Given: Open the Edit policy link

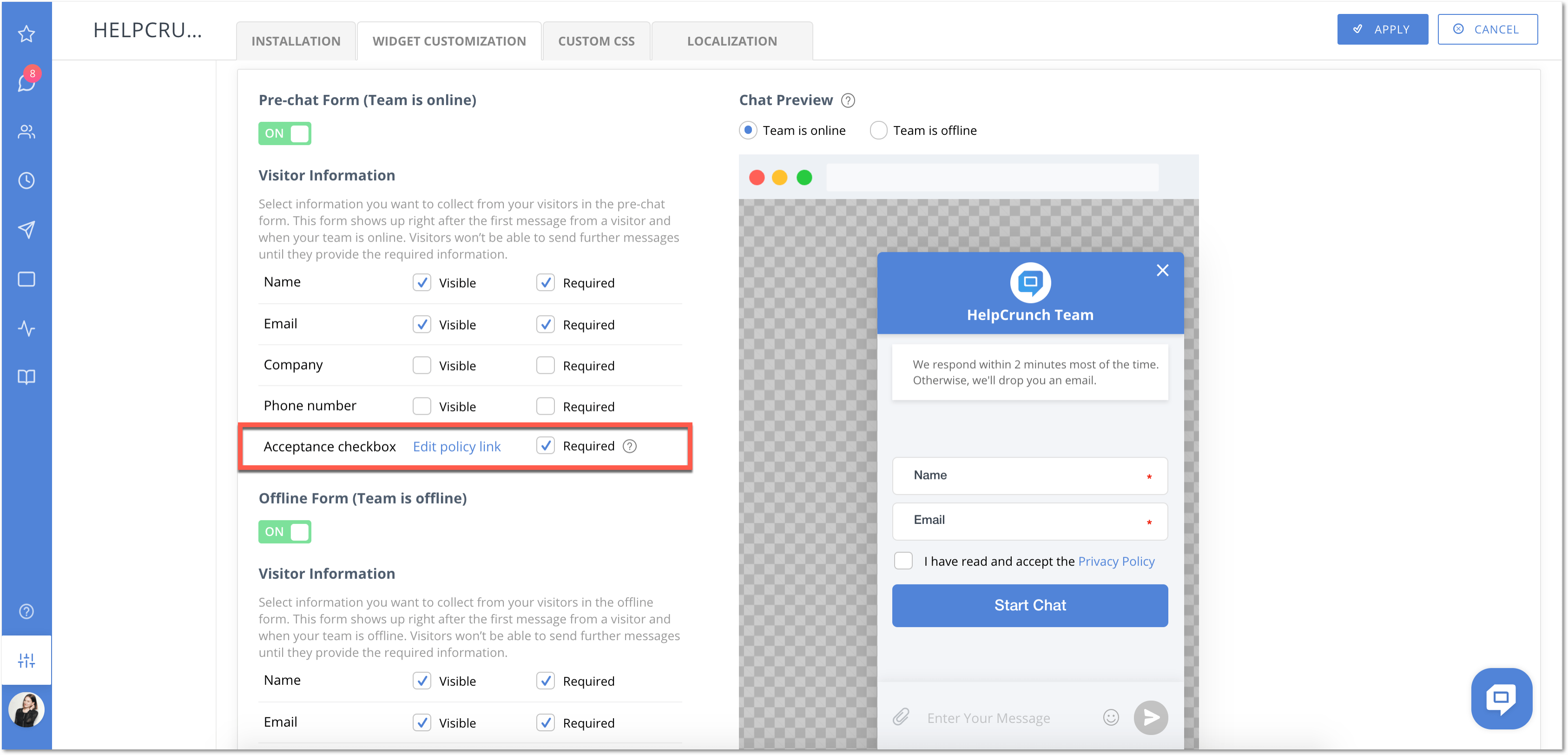Looking at the screenshot, I should pos(456,446).
